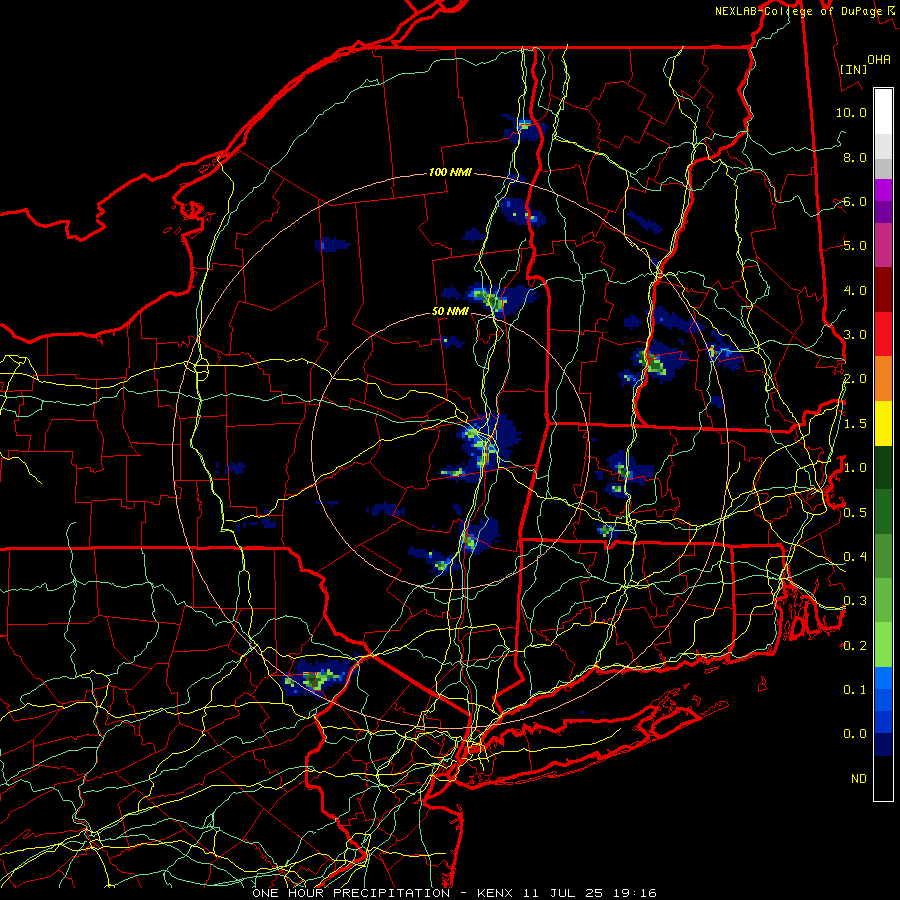The image size is (900, 900).
Task: Click the 0.1 legend value
Action: point(855,689)
